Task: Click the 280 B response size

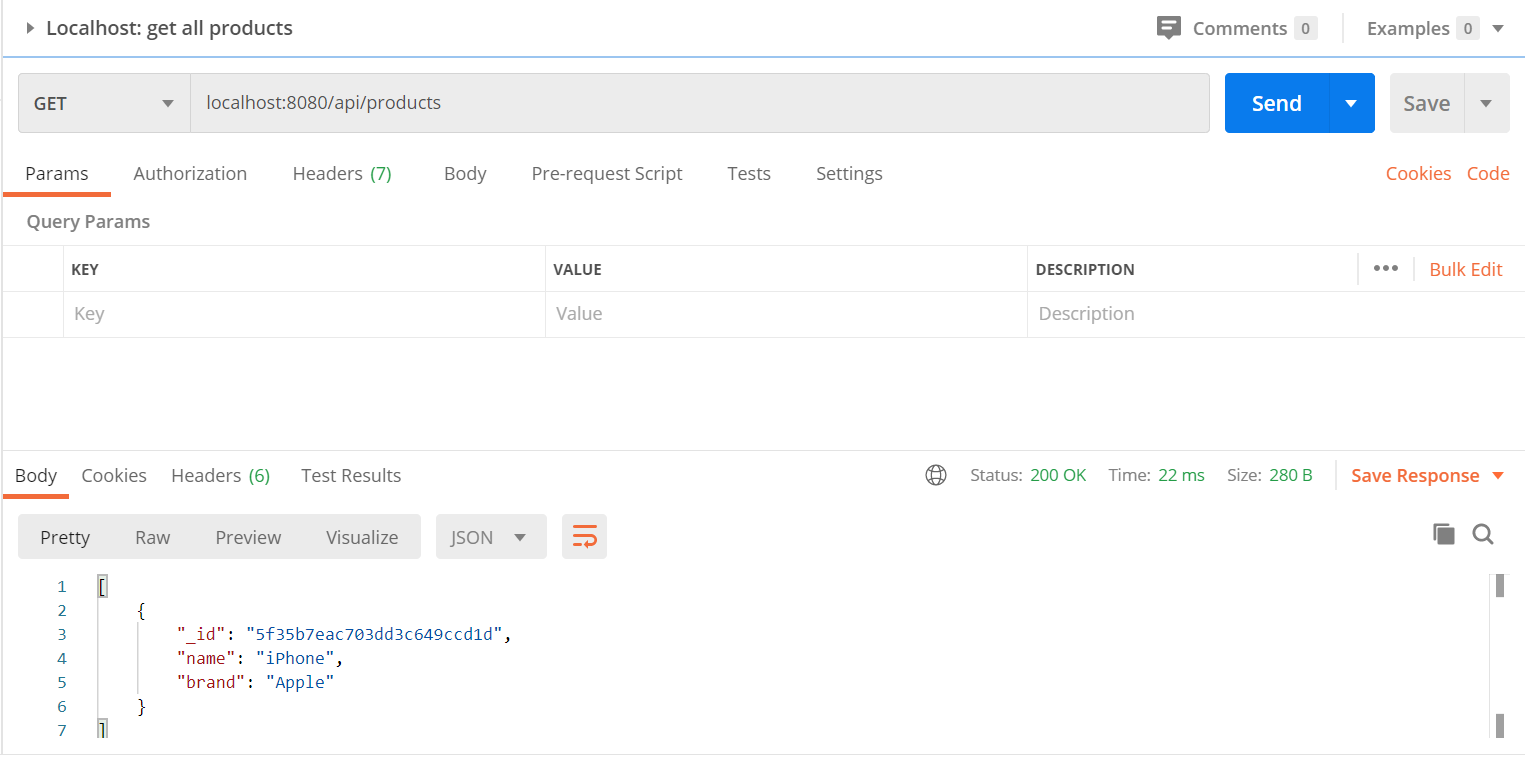Action: [x=1290, y=475]
